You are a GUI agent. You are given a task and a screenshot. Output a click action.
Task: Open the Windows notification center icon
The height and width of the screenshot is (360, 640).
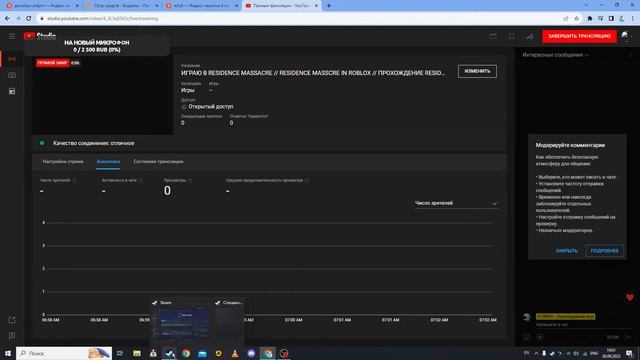tap(629, 353)
